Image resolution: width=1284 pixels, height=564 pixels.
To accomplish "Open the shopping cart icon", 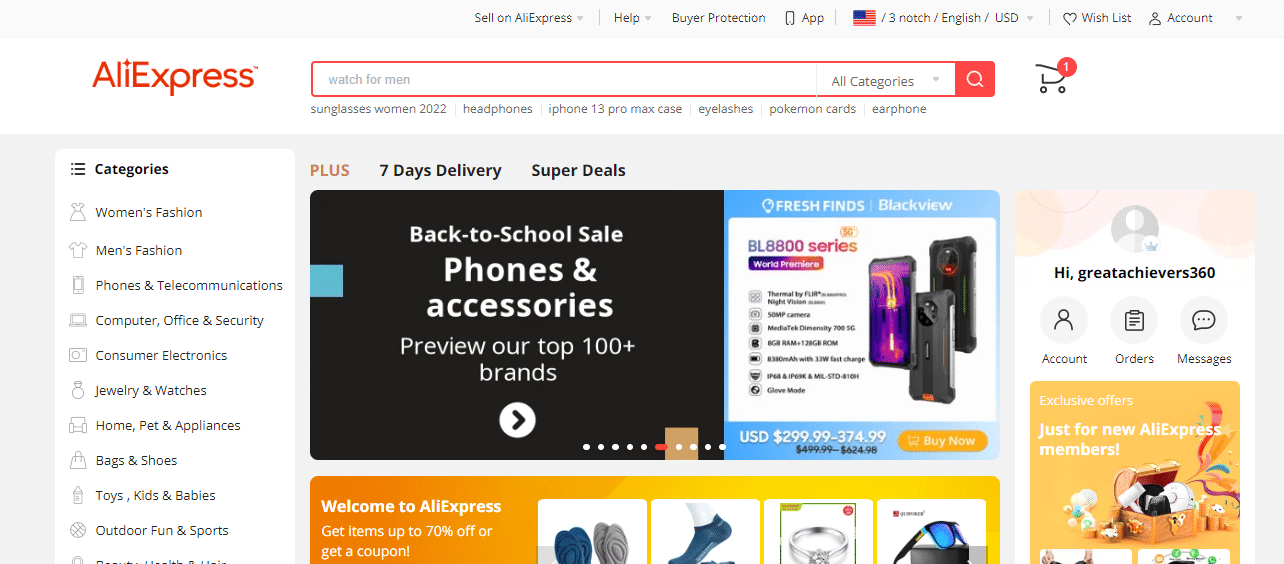I will pyautogui.click(x=1051, y=79).
